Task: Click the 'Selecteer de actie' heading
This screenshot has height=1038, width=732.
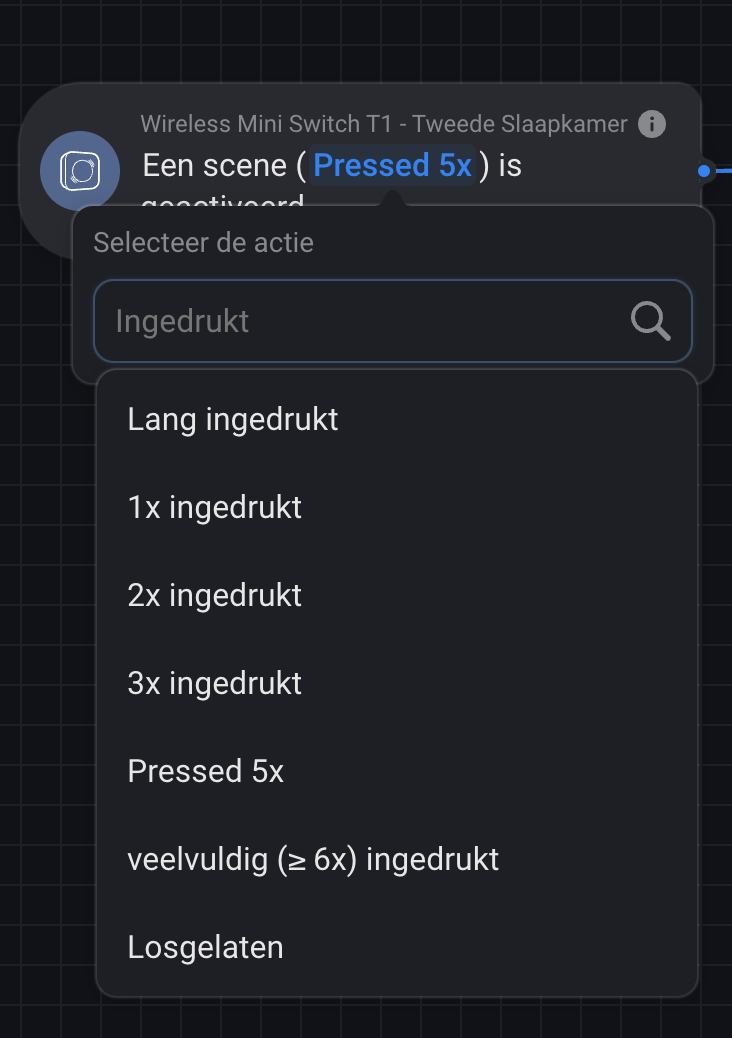Action: [x=203, y=242]
